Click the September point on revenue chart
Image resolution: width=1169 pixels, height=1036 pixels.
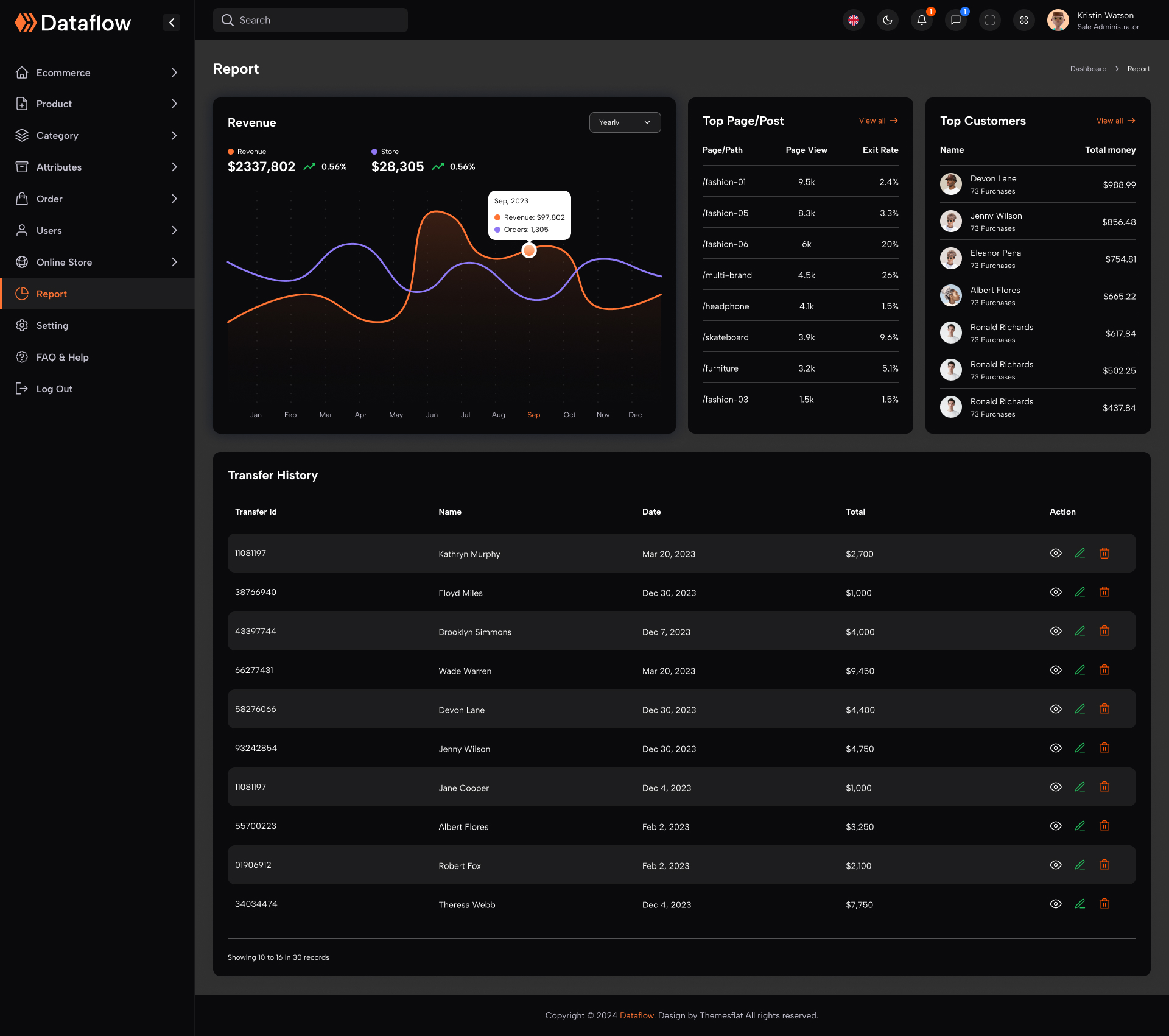click(x=528, y=250)
